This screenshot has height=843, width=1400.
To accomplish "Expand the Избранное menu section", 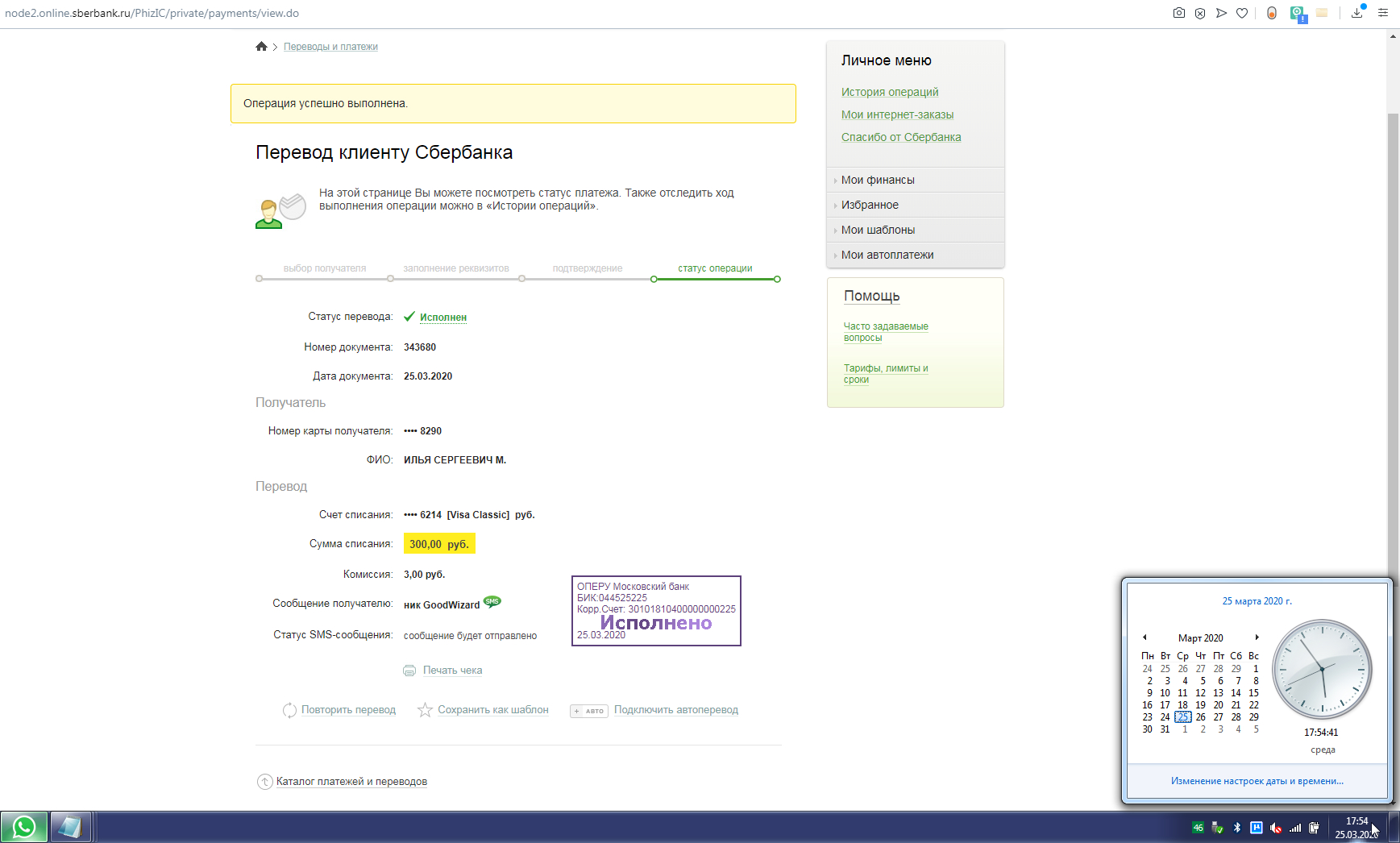I will pos(916,205).
